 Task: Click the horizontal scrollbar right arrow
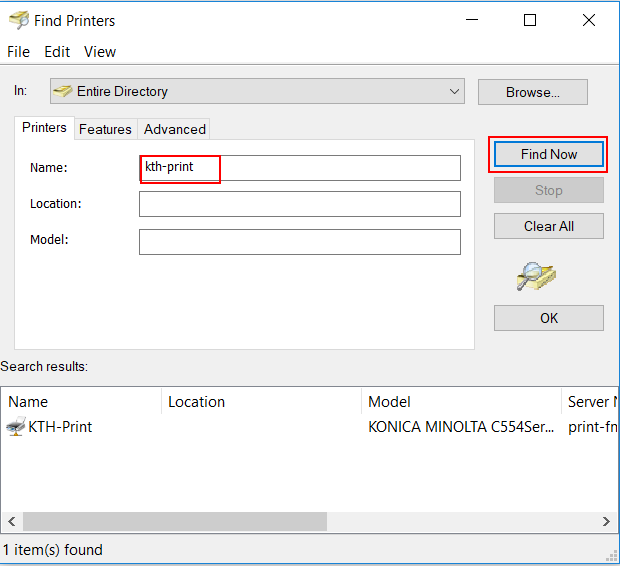point(606,521)
